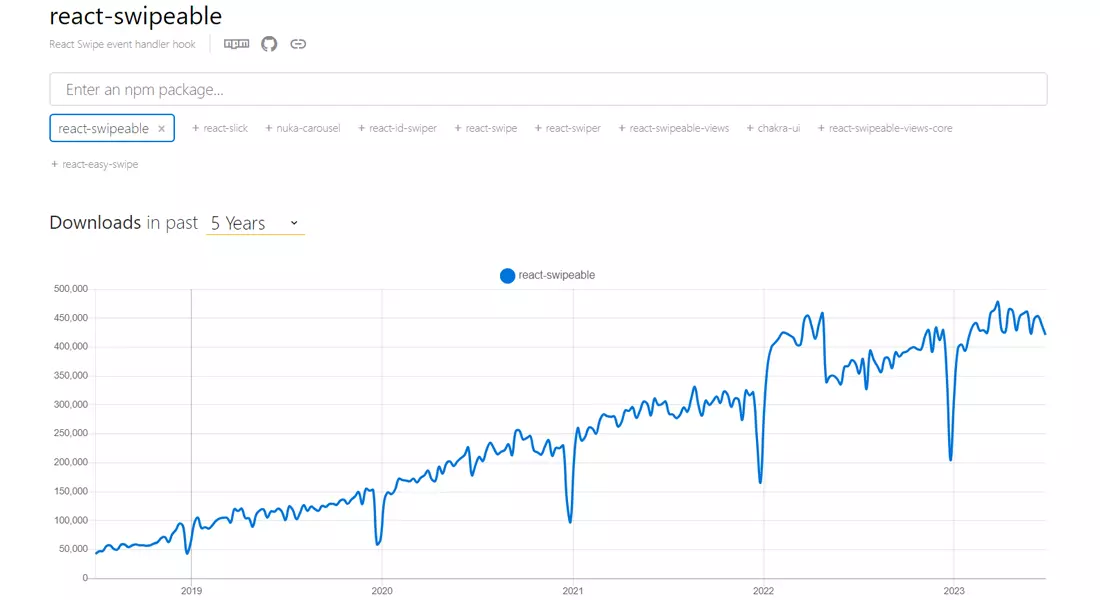The width and height of the screenshot is (1100, 600).
Task: Select the react-swipeable package chip
Action: click(x=112, y=128)
